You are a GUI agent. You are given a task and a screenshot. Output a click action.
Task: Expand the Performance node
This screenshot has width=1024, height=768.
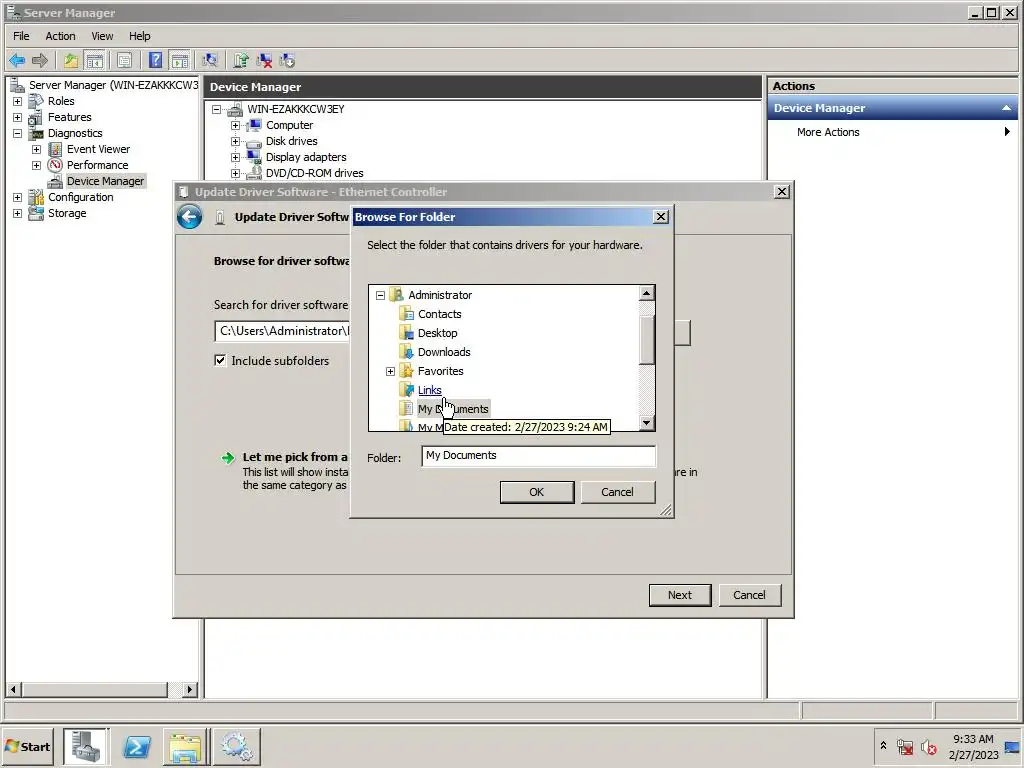tap(37, 165)
